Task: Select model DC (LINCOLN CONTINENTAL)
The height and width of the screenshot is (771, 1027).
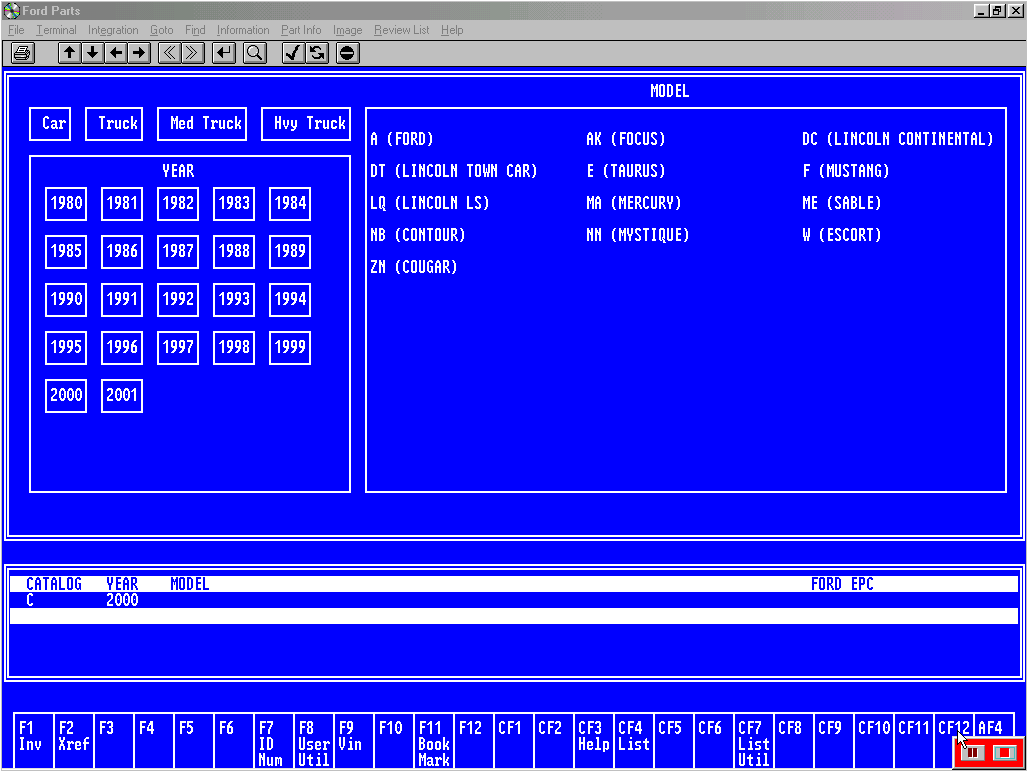Action: tap(897, 139)
